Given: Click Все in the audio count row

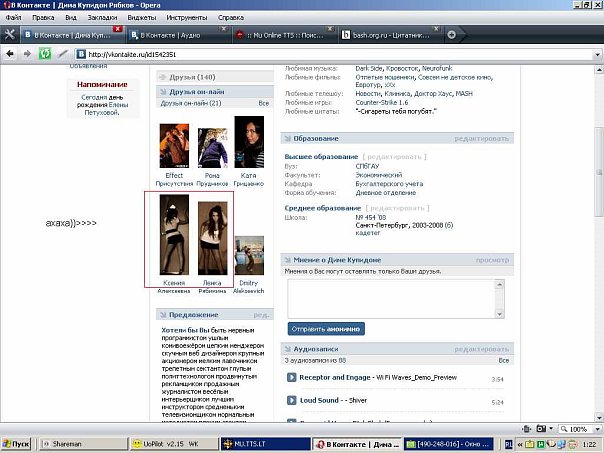Looking at the screenshot, I should pyautogui.click(x=503, y=361).
